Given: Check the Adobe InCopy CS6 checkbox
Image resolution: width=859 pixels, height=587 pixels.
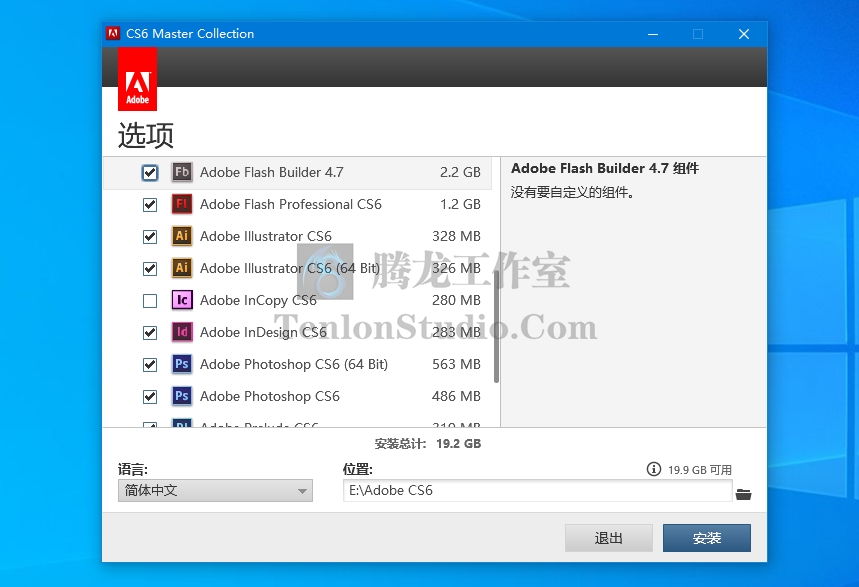Looking at the screenshot, I should (150, 301).
